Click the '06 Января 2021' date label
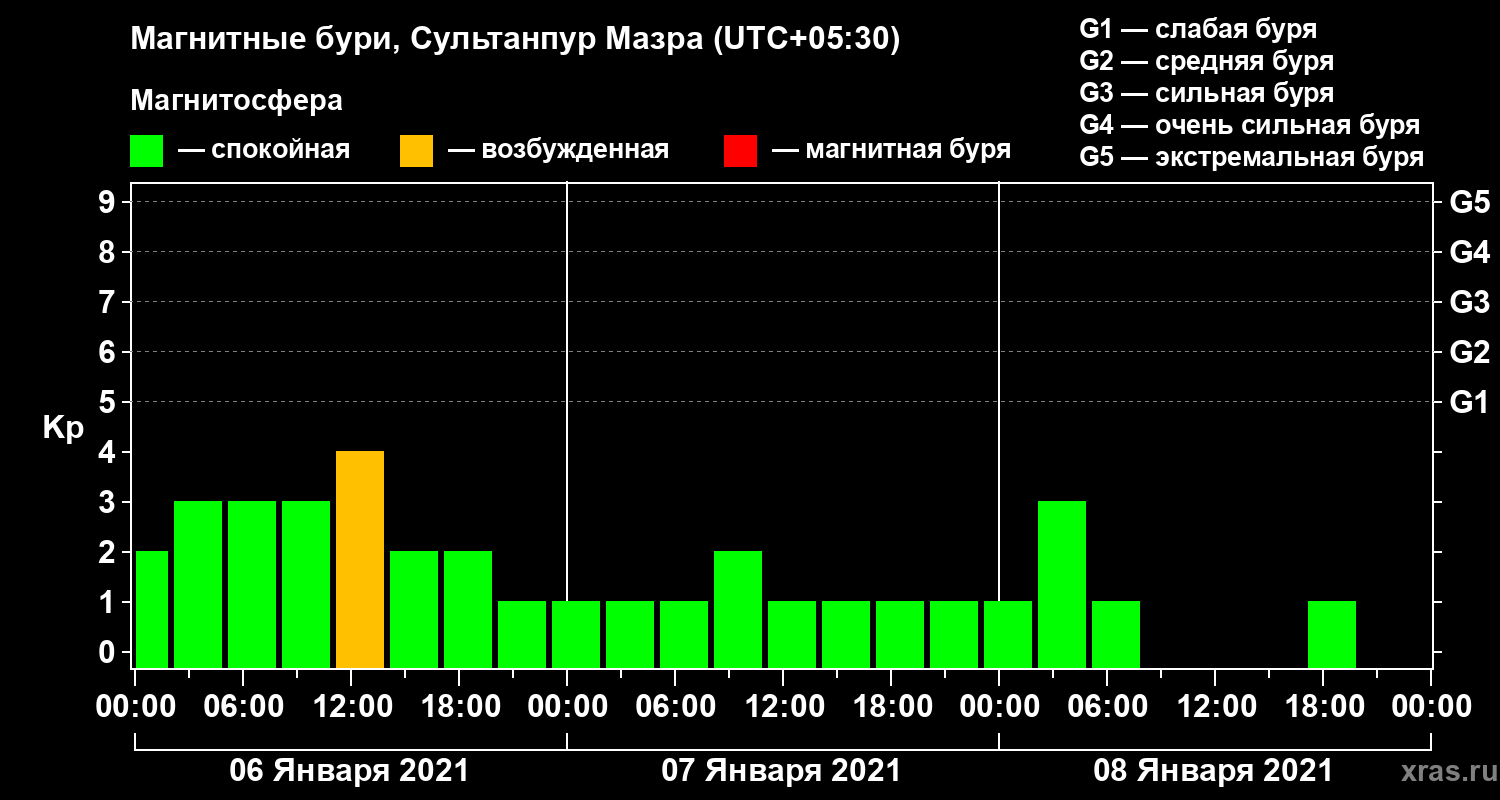This screenshot has width=1500, height=800. point(349,771)
